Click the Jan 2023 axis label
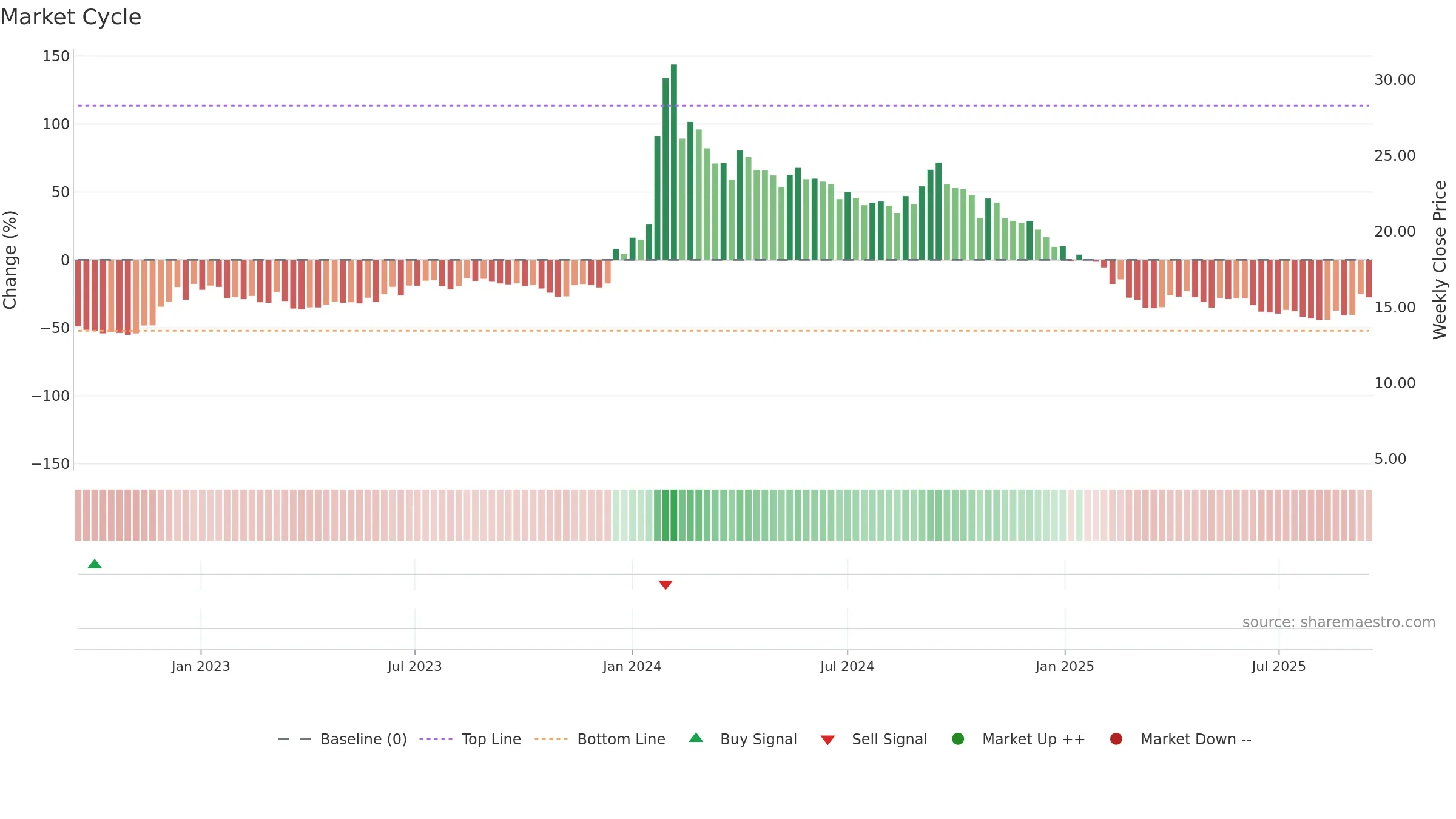 (201, 667)
